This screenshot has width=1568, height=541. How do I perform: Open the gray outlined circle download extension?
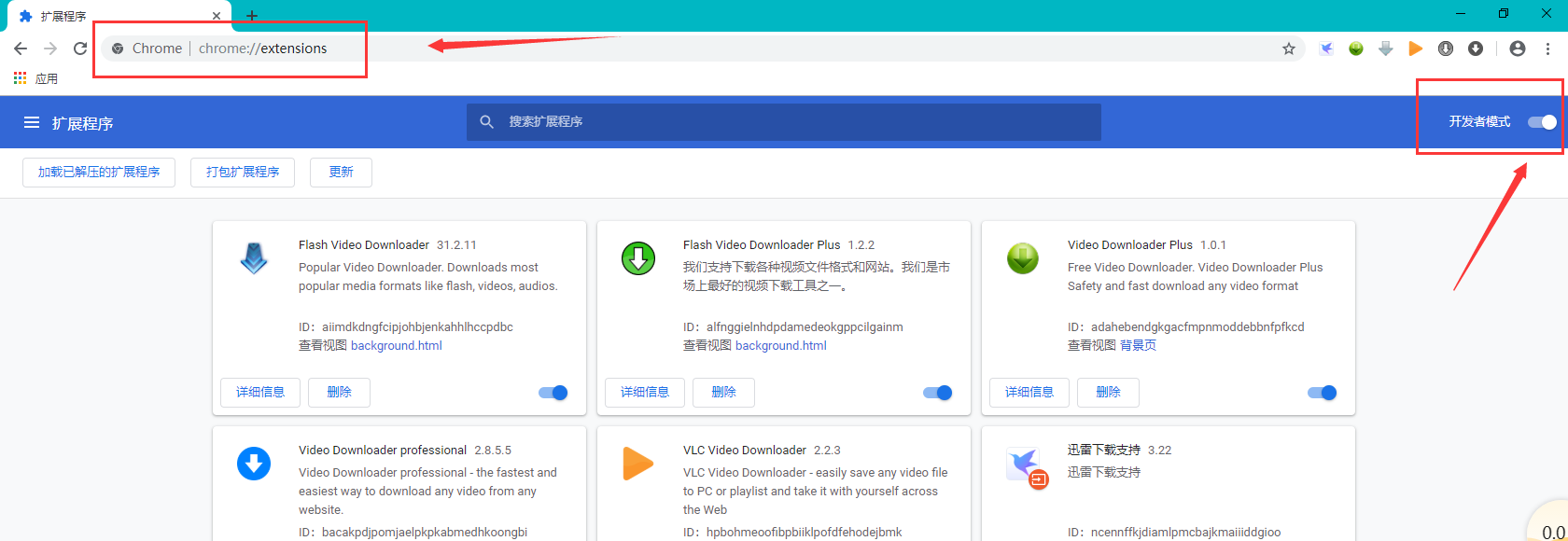(x=1446, y=49)
